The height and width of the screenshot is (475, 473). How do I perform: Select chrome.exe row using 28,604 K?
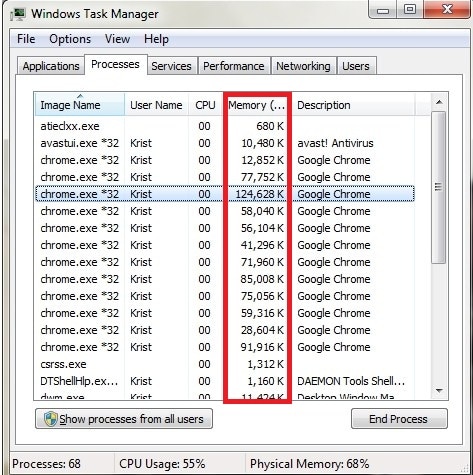pyautogui.click(x=224, y=330)
